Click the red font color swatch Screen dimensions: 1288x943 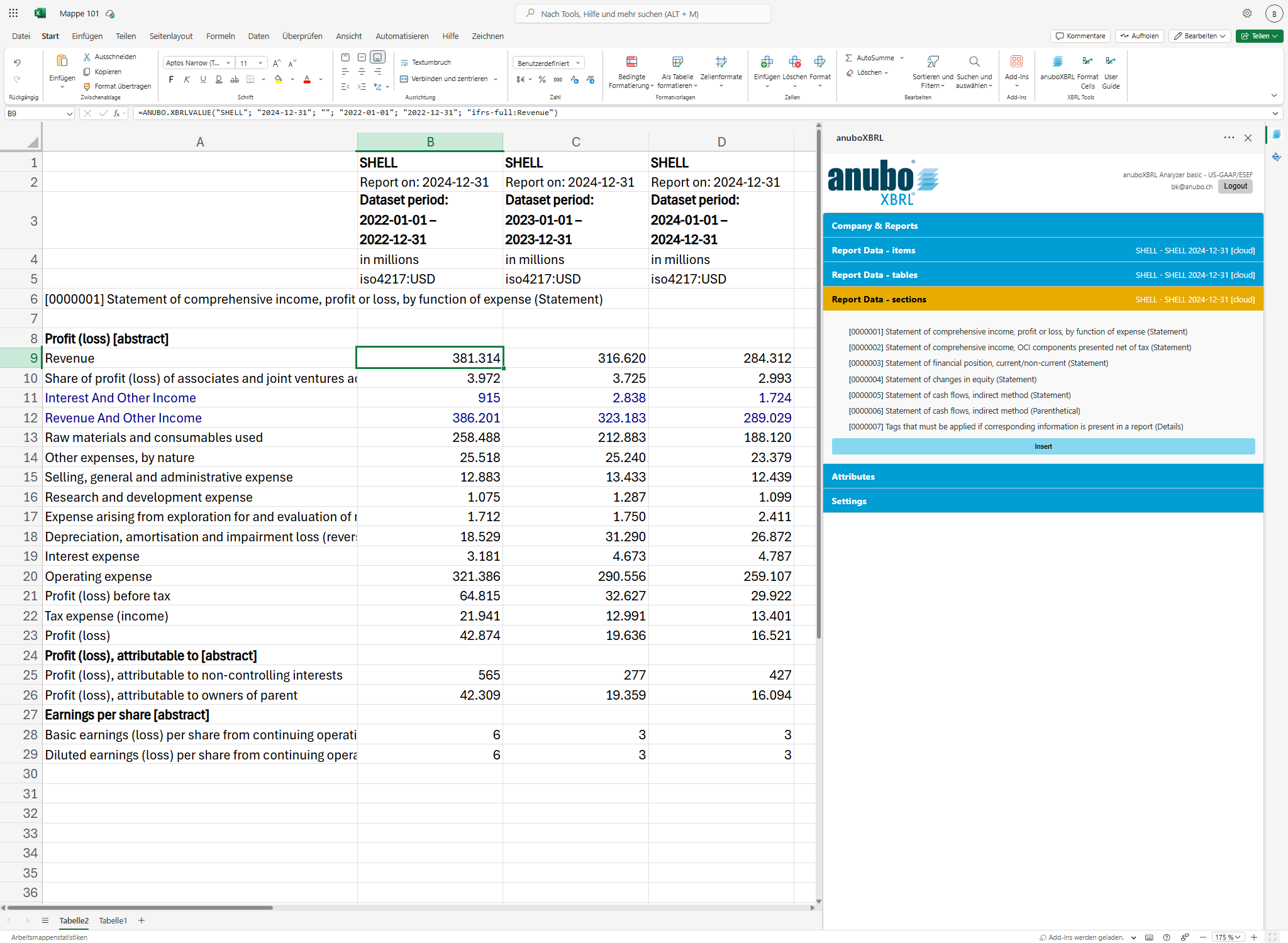click(x=307, y=80)
